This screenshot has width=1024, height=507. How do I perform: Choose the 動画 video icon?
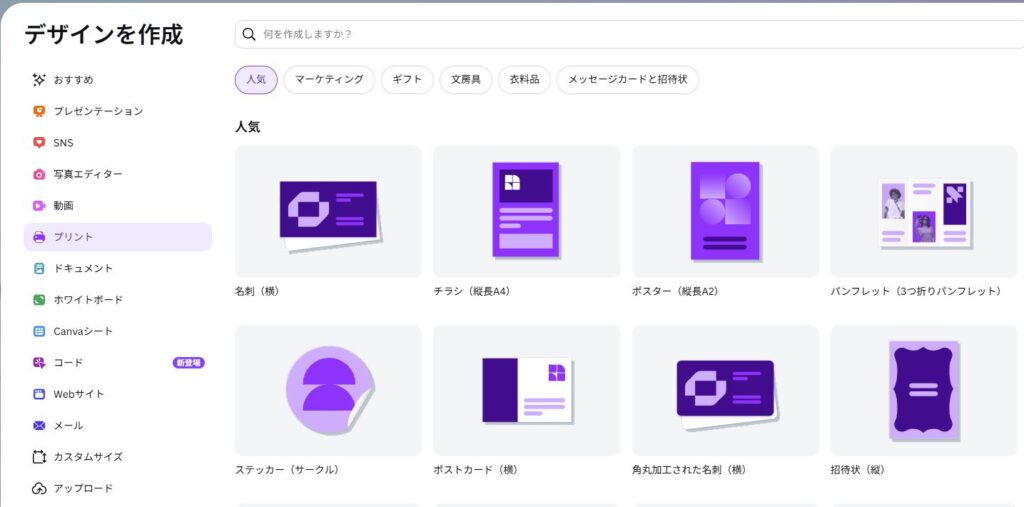click(x=39, y=205)
